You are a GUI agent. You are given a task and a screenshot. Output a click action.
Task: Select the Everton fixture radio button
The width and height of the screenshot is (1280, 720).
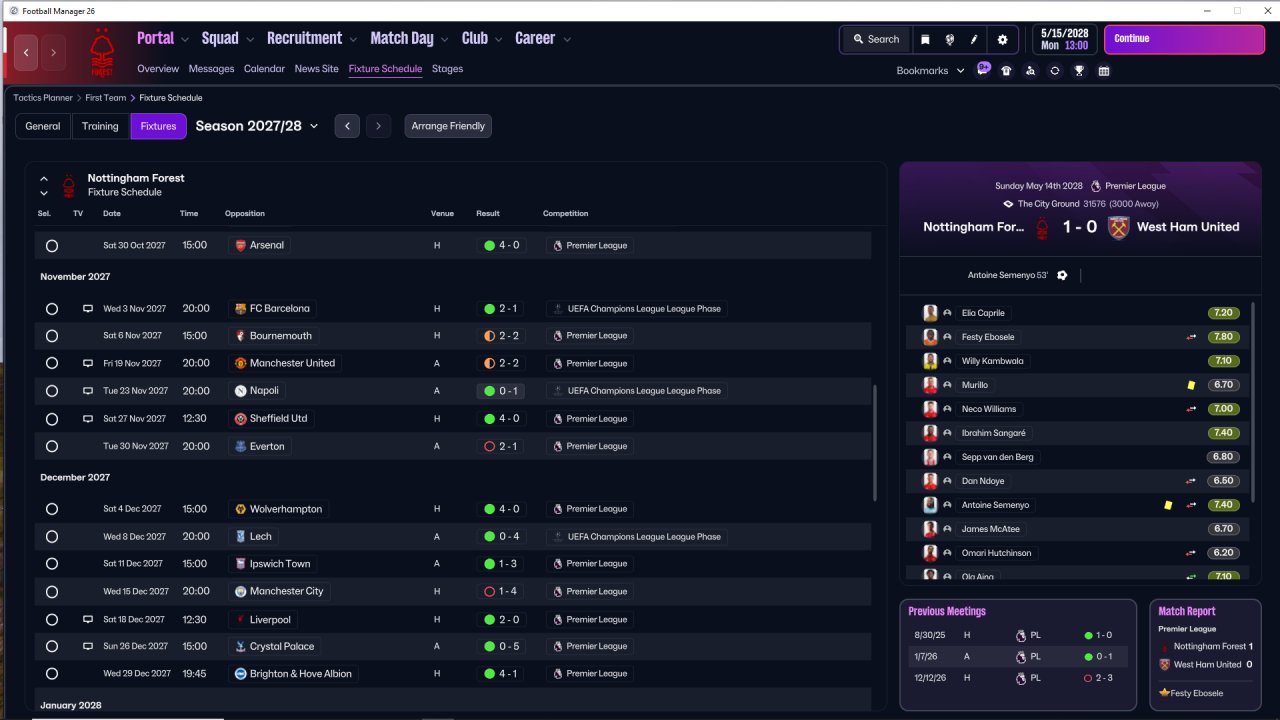(52, 447)
